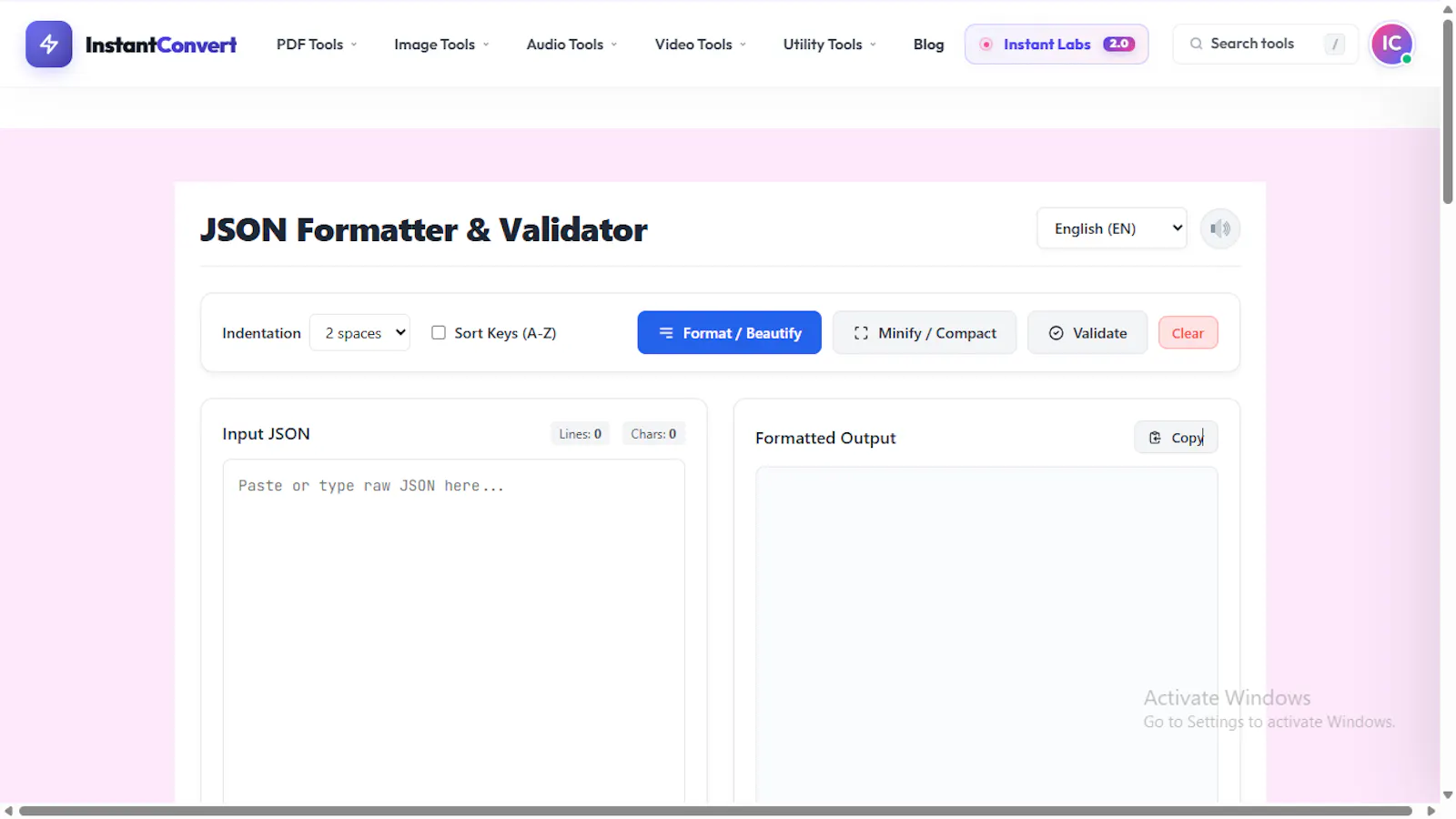Click the 'Lines: 0' counter

(580, 434)
